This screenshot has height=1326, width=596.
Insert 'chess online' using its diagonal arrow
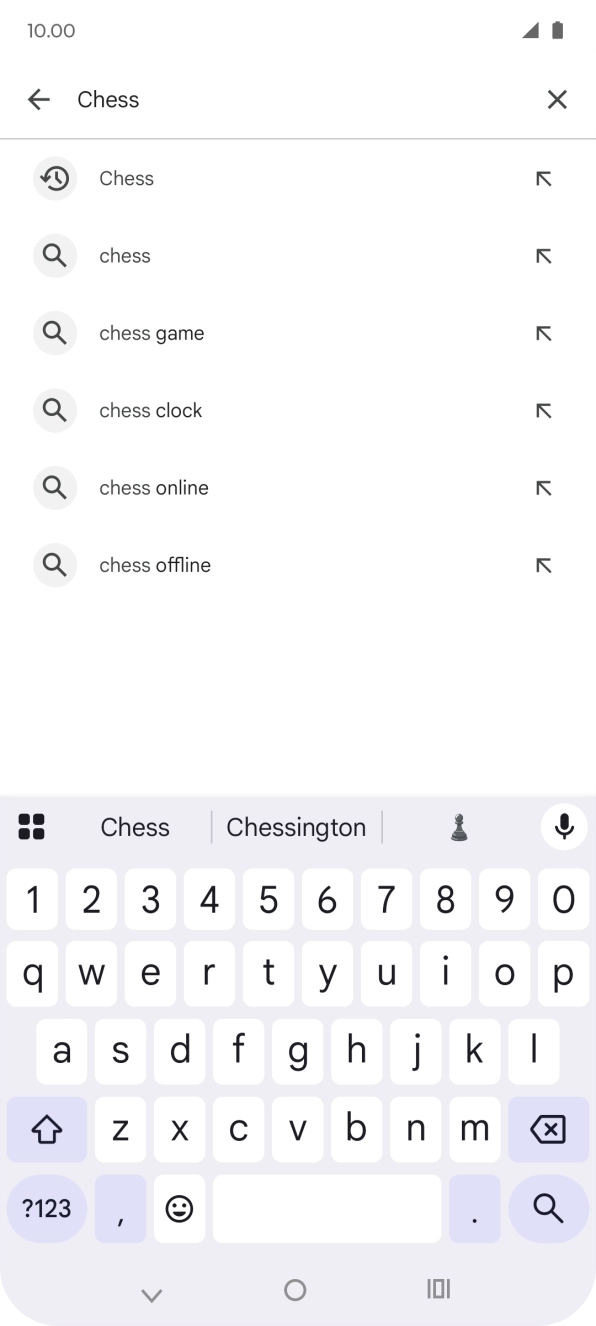click(543, 487)
